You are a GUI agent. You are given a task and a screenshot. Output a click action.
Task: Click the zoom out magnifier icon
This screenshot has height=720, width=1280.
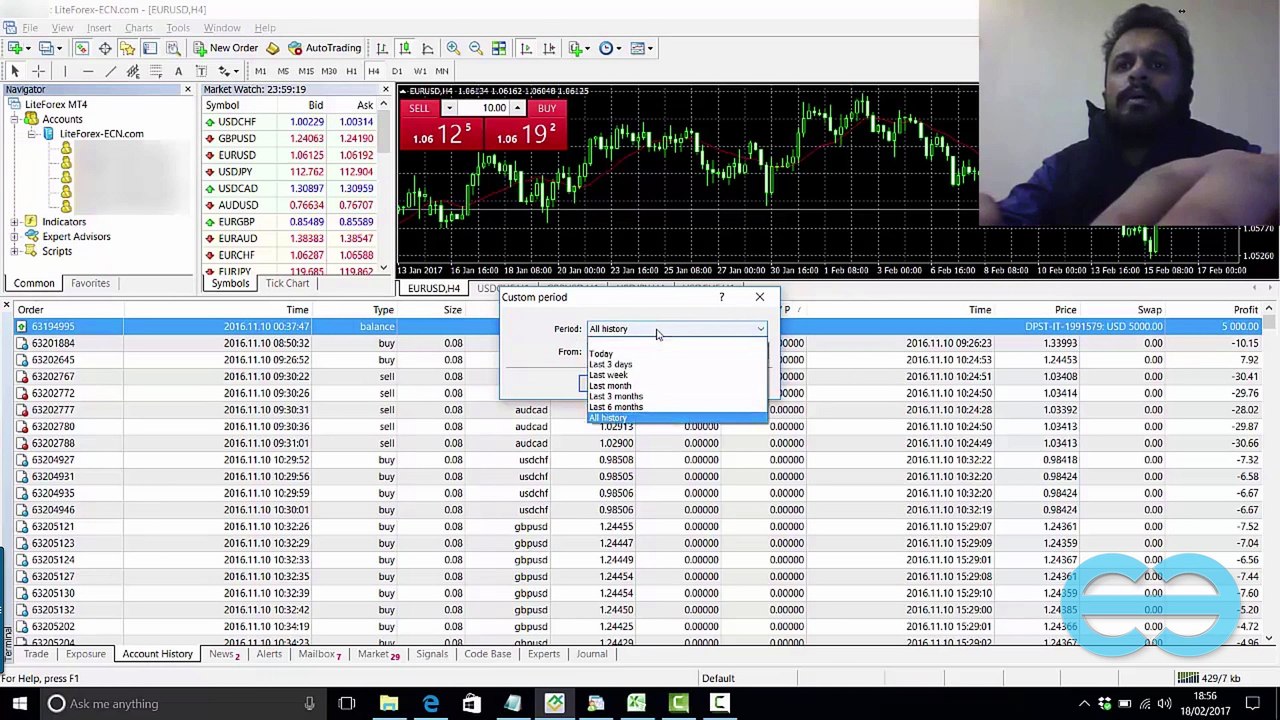[476, 48]
